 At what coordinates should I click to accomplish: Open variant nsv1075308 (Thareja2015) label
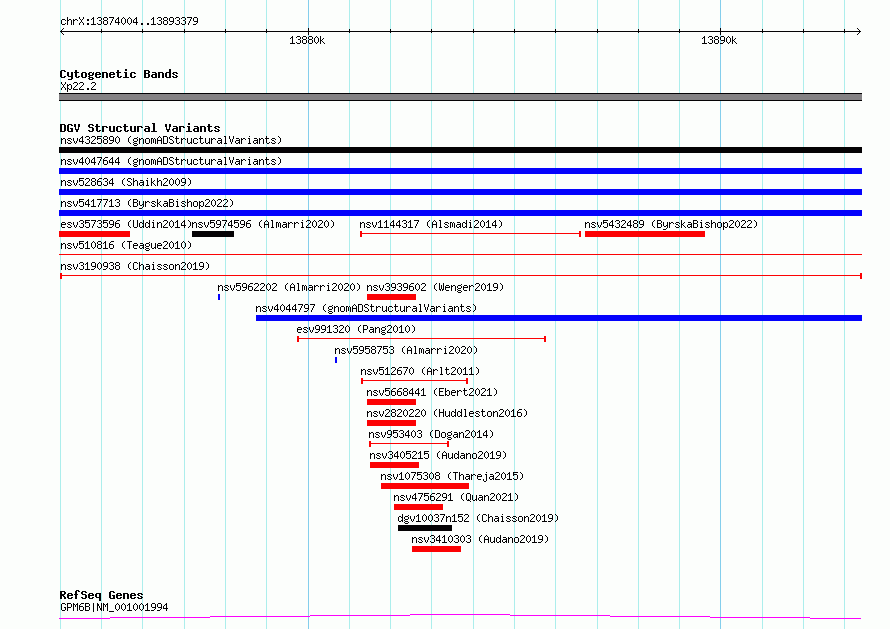[x=452, y=476]
